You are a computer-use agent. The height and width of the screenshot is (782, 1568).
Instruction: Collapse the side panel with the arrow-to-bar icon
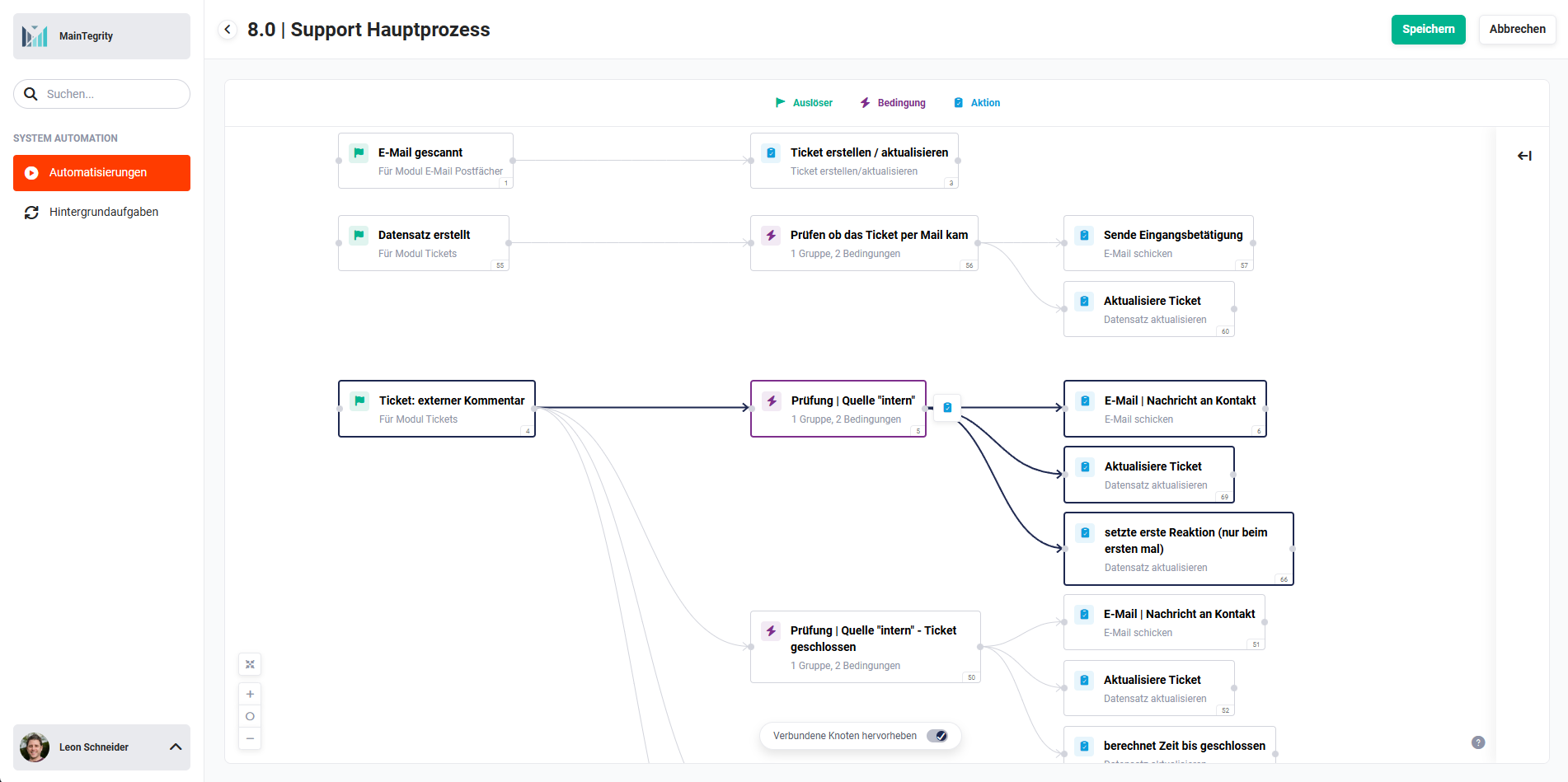click(x=1524, y=156)
